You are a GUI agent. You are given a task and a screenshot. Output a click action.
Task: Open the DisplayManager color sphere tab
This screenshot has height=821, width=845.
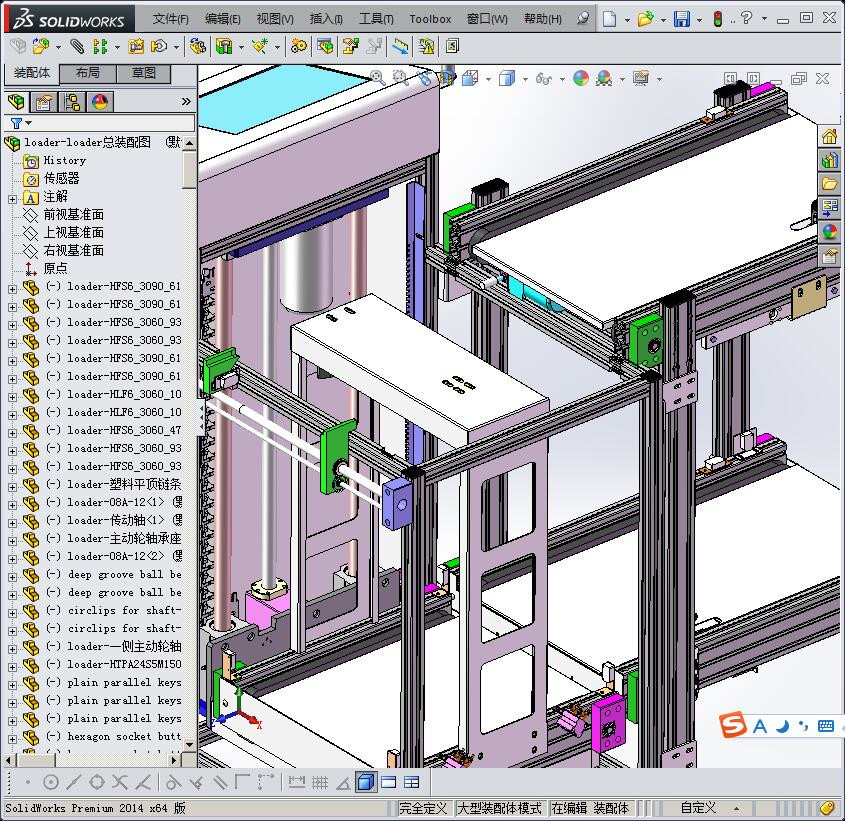pos(100,101)
